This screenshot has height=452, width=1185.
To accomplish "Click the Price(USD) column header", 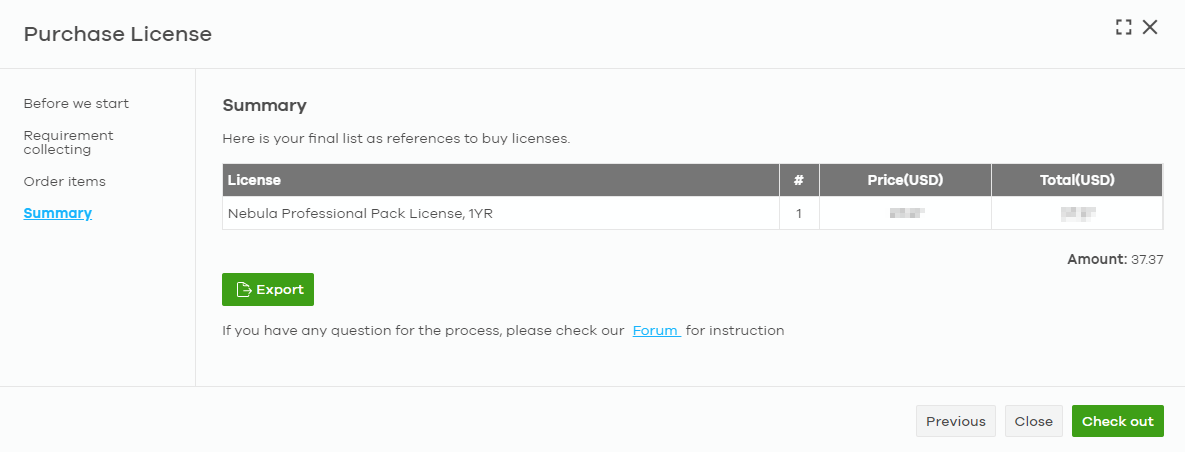I will (905, 180).
